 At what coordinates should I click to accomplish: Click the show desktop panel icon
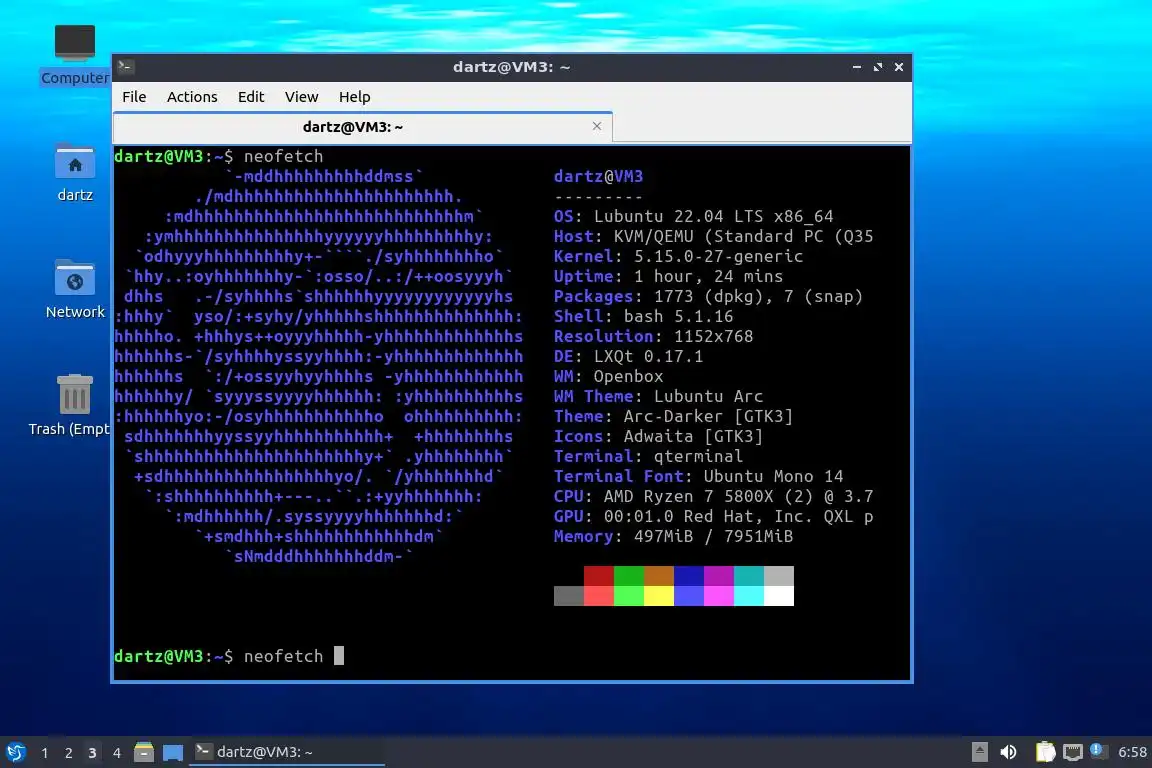(173, 752)
